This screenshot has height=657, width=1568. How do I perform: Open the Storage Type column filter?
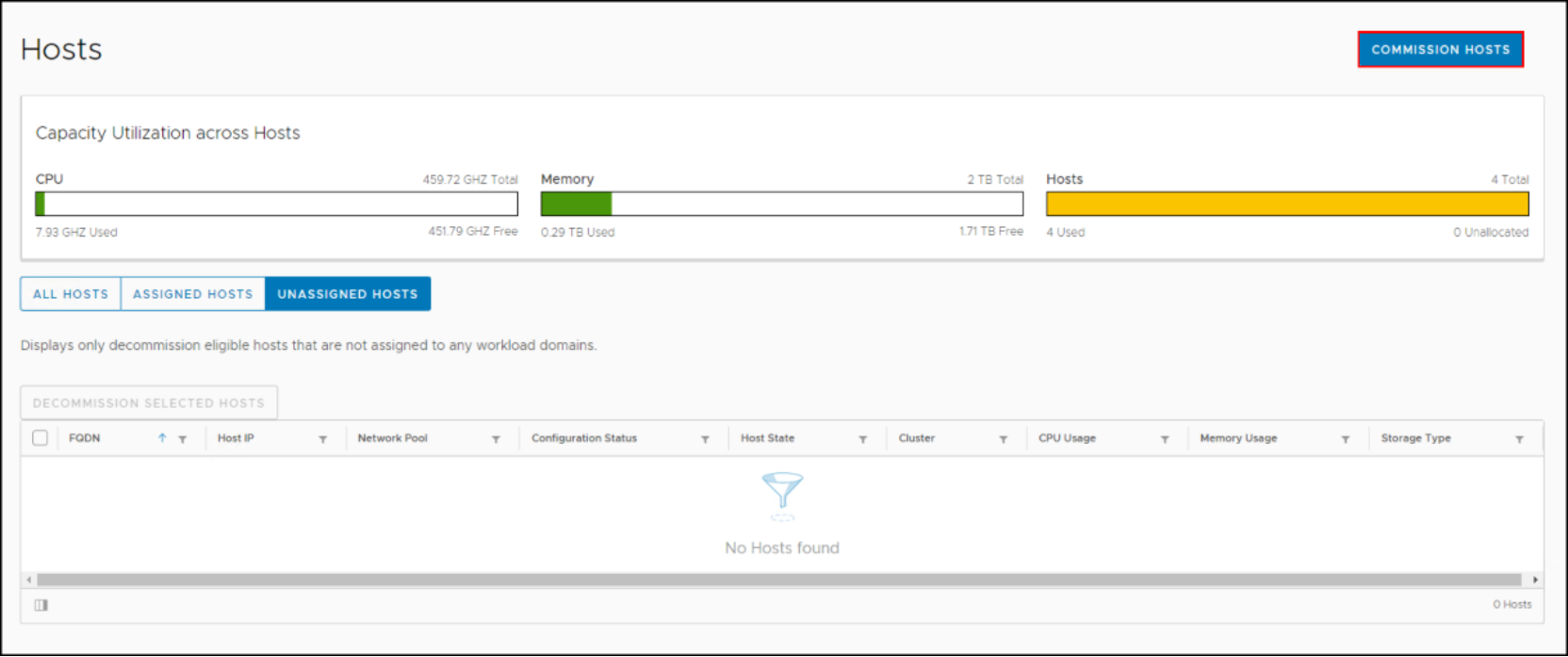pos(1519,439)
